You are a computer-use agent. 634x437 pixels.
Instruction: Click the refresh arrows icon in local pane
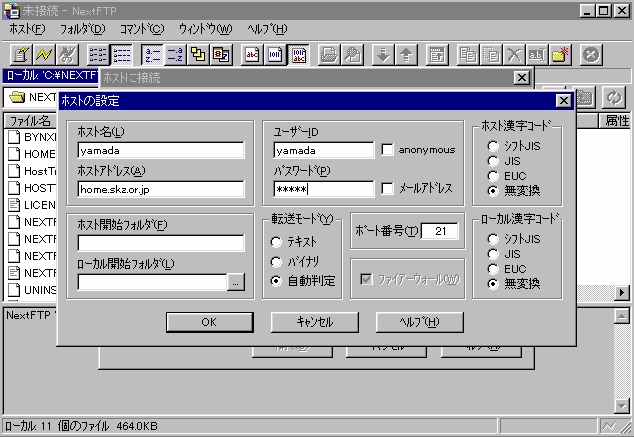coord(614,97)
